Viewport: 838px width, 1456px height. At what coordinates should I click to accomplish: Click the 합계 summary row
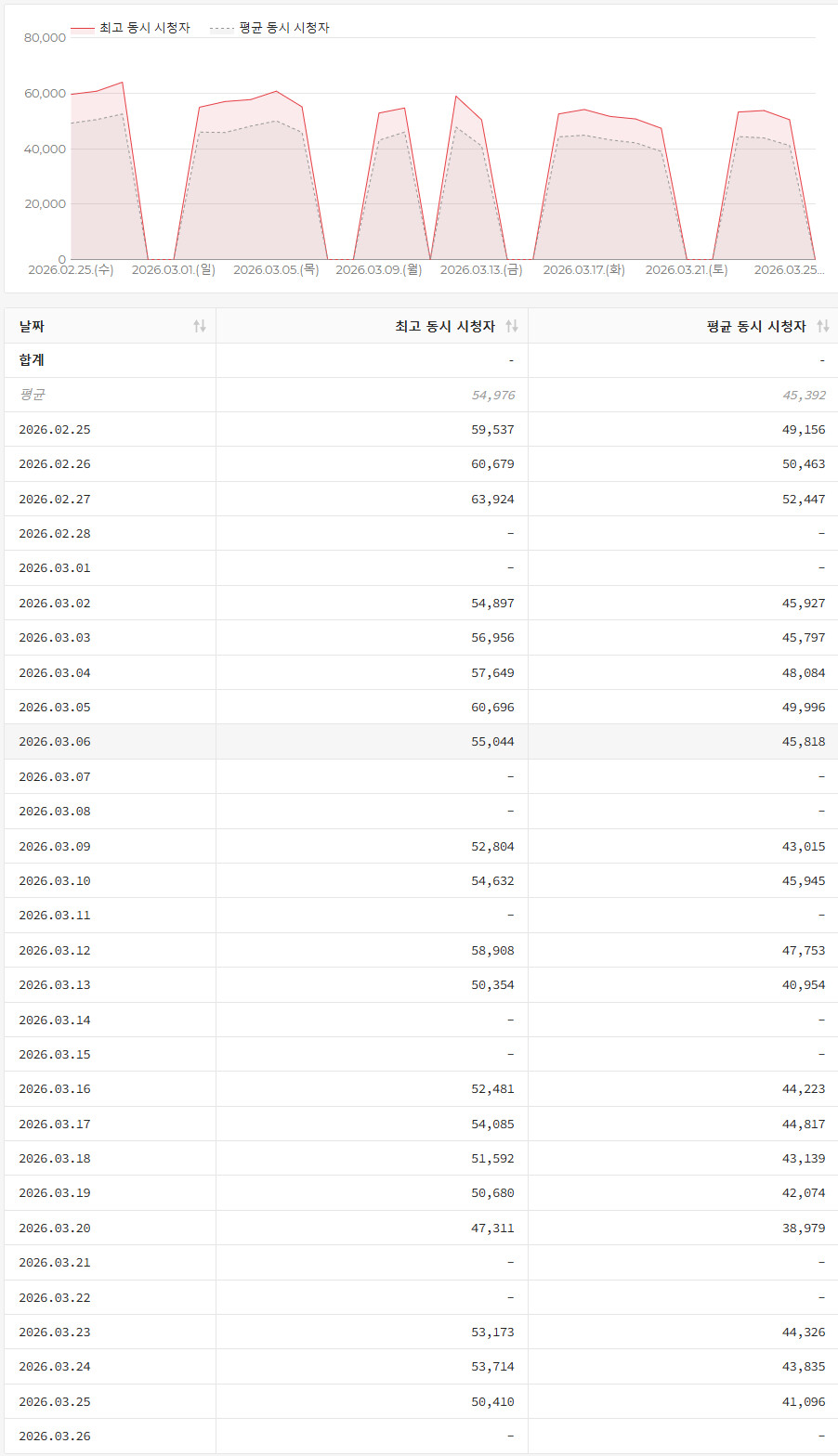32,360
